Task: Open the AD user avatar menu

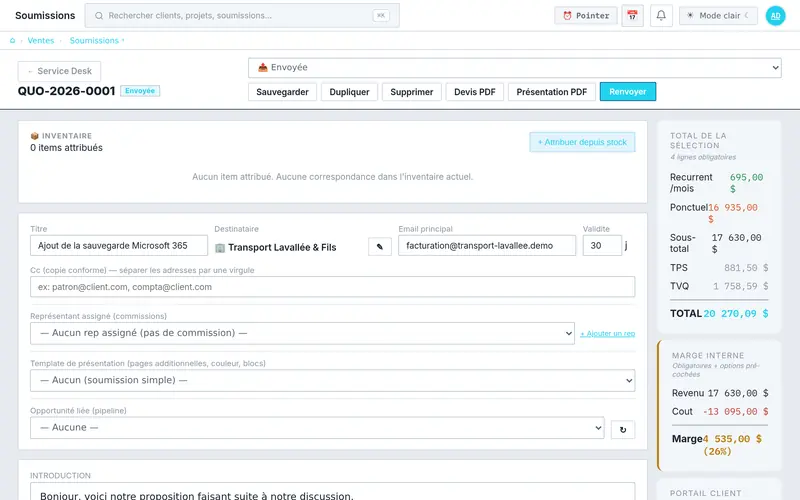Action: [x=775, y=16]
